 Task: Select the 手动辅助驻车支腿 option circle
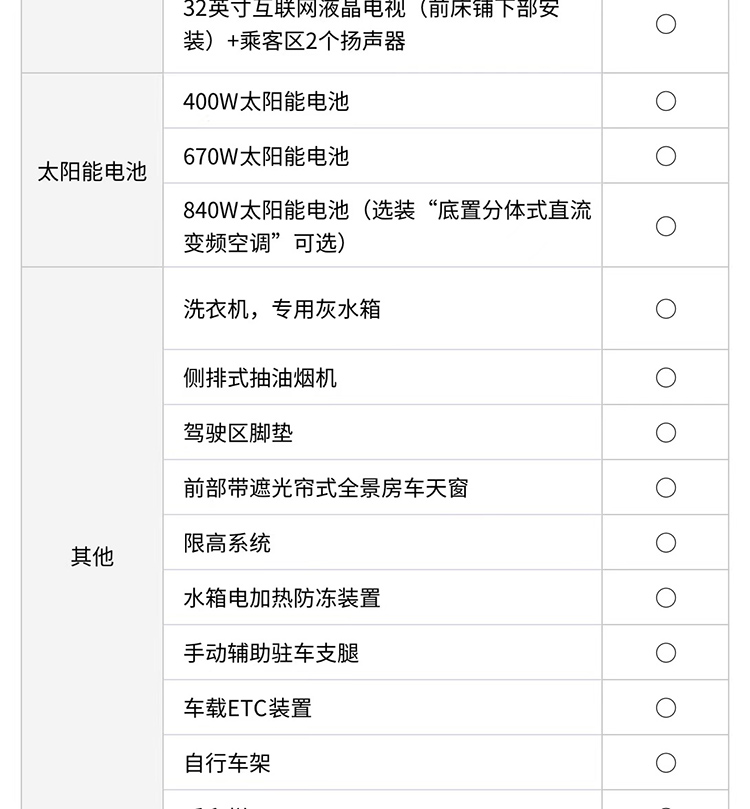click(x=666, y=653)
